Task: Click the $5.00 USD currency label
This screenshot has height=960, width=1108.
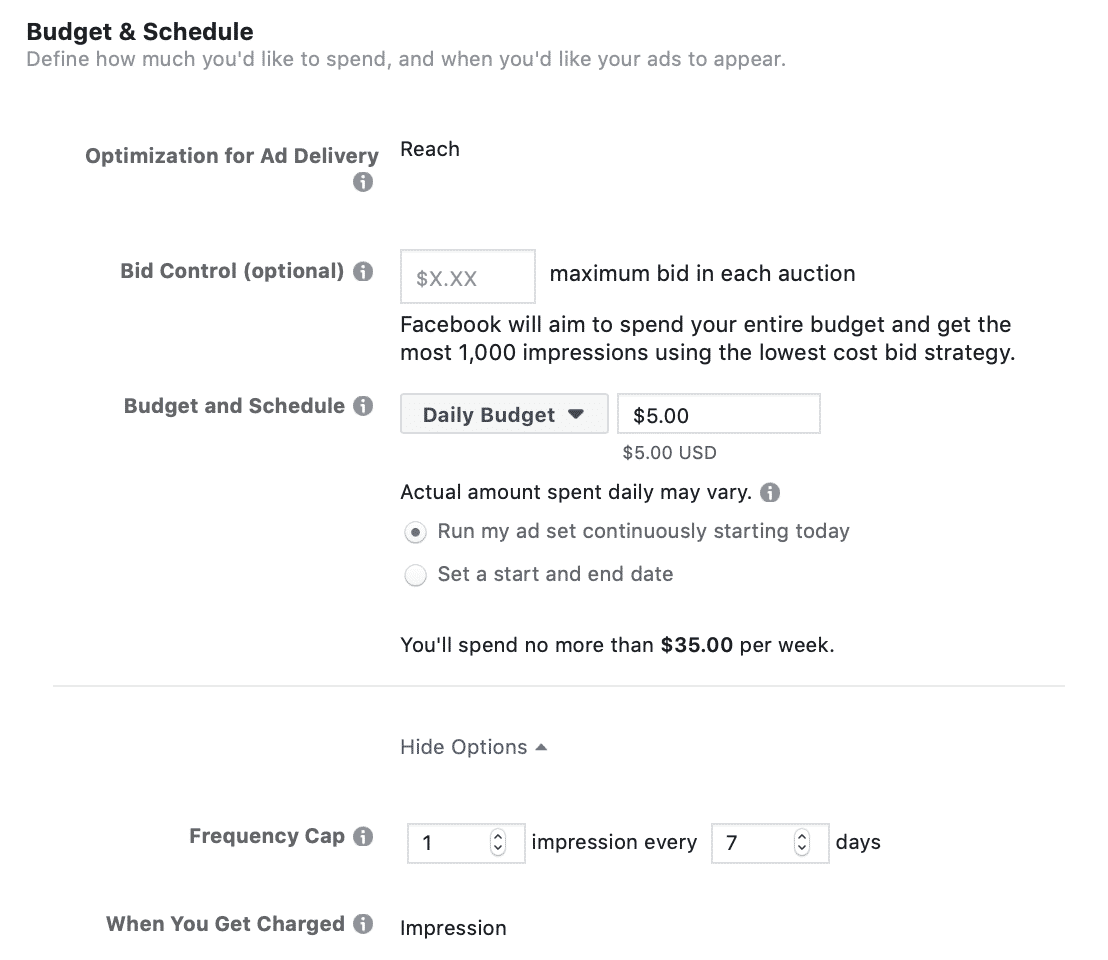Action: [669, 453]
